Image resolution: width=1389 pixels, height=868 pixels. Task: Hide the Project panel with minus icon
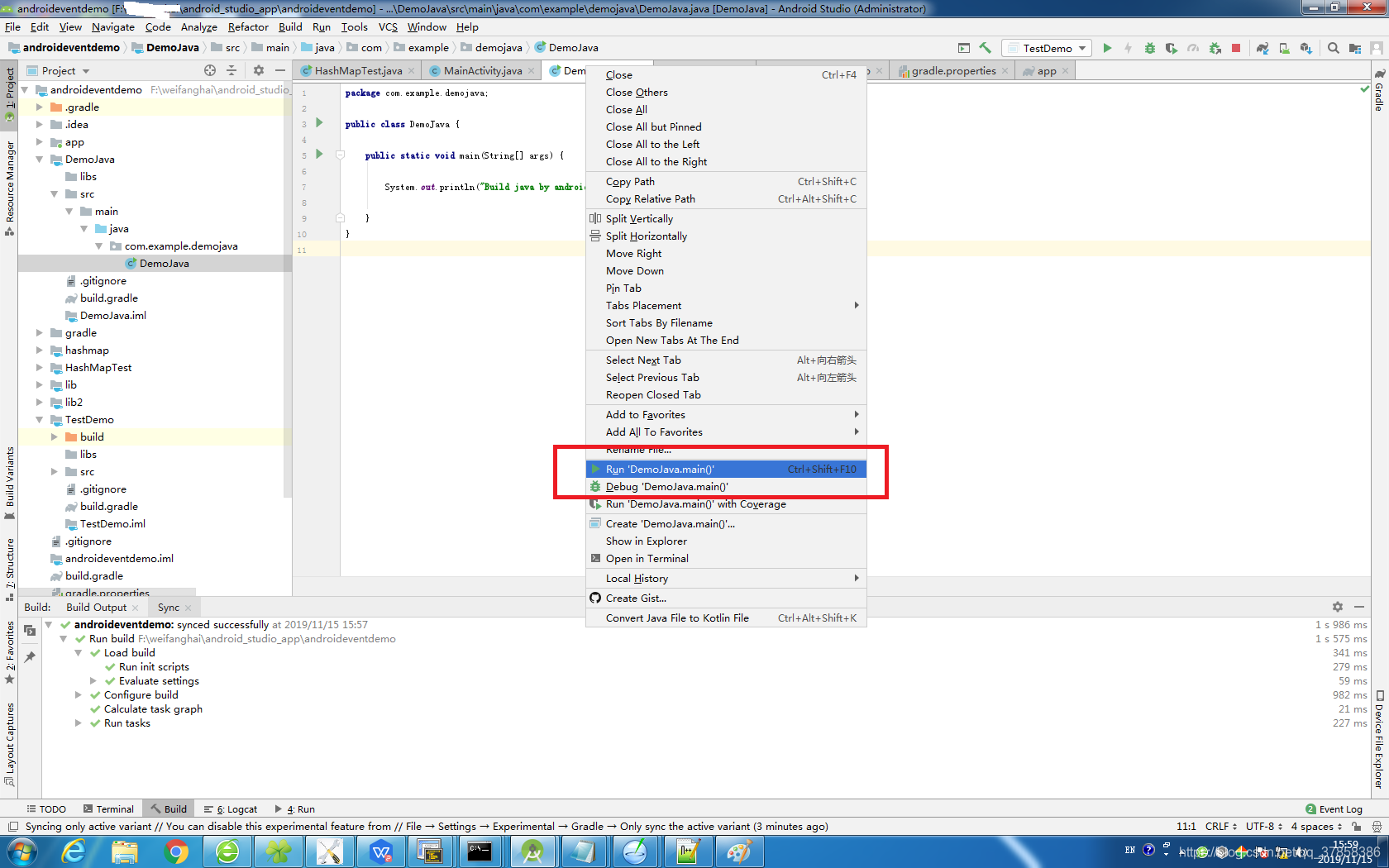click(x=280, y=71)
